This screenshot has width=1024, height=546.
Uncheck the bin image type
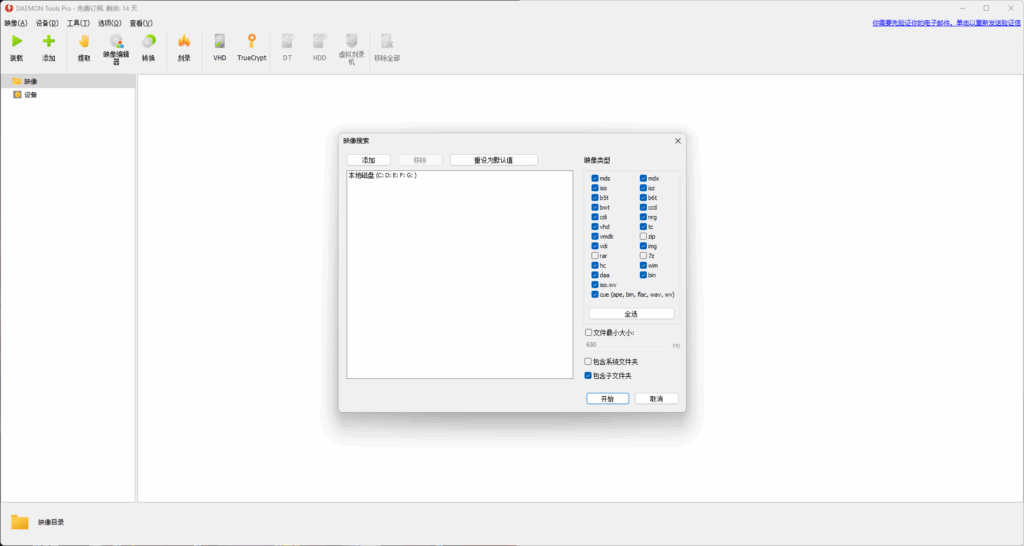coord(643,276)
